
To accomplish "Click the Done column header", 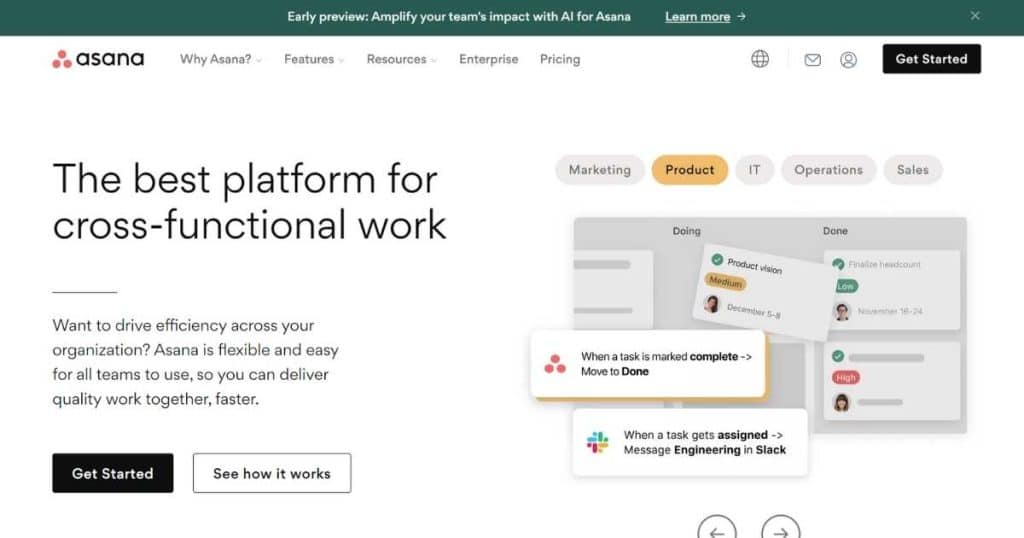I will 835,231.
